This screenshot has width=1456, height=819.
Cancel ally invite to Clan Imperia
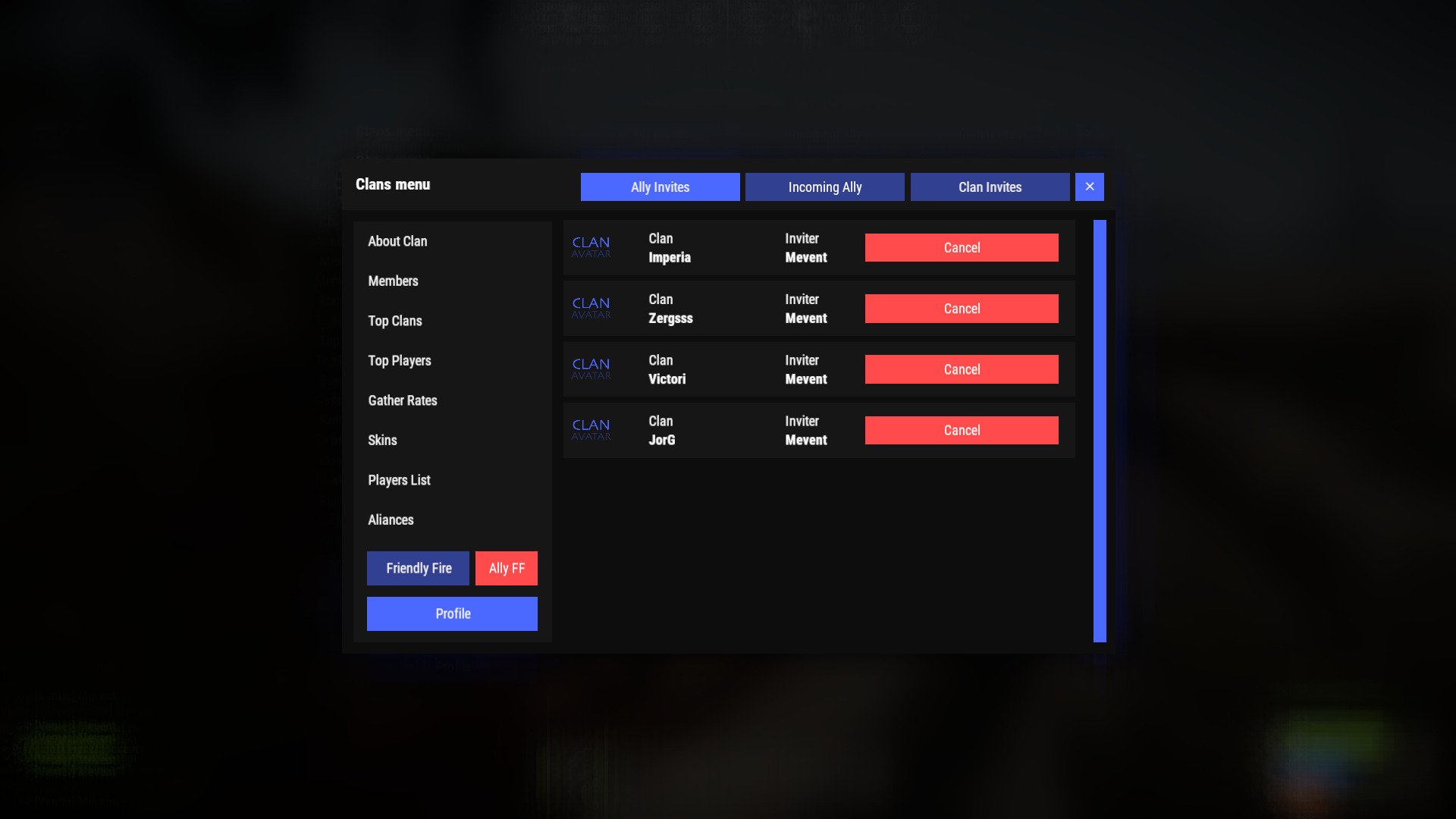(x=961, y=247)
